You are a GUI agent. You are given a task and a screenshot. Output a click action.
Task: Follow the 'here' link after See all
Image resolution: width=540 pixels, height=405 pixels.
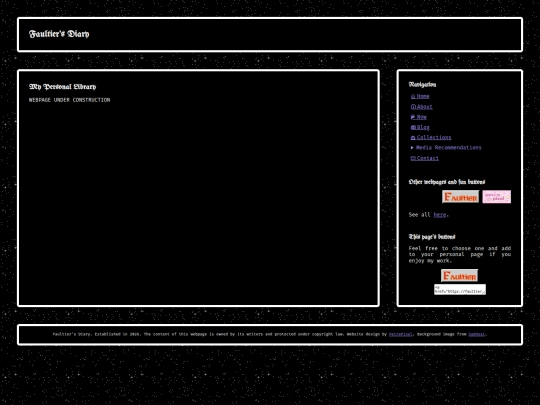pyautogui.click(x=440, y=215)
